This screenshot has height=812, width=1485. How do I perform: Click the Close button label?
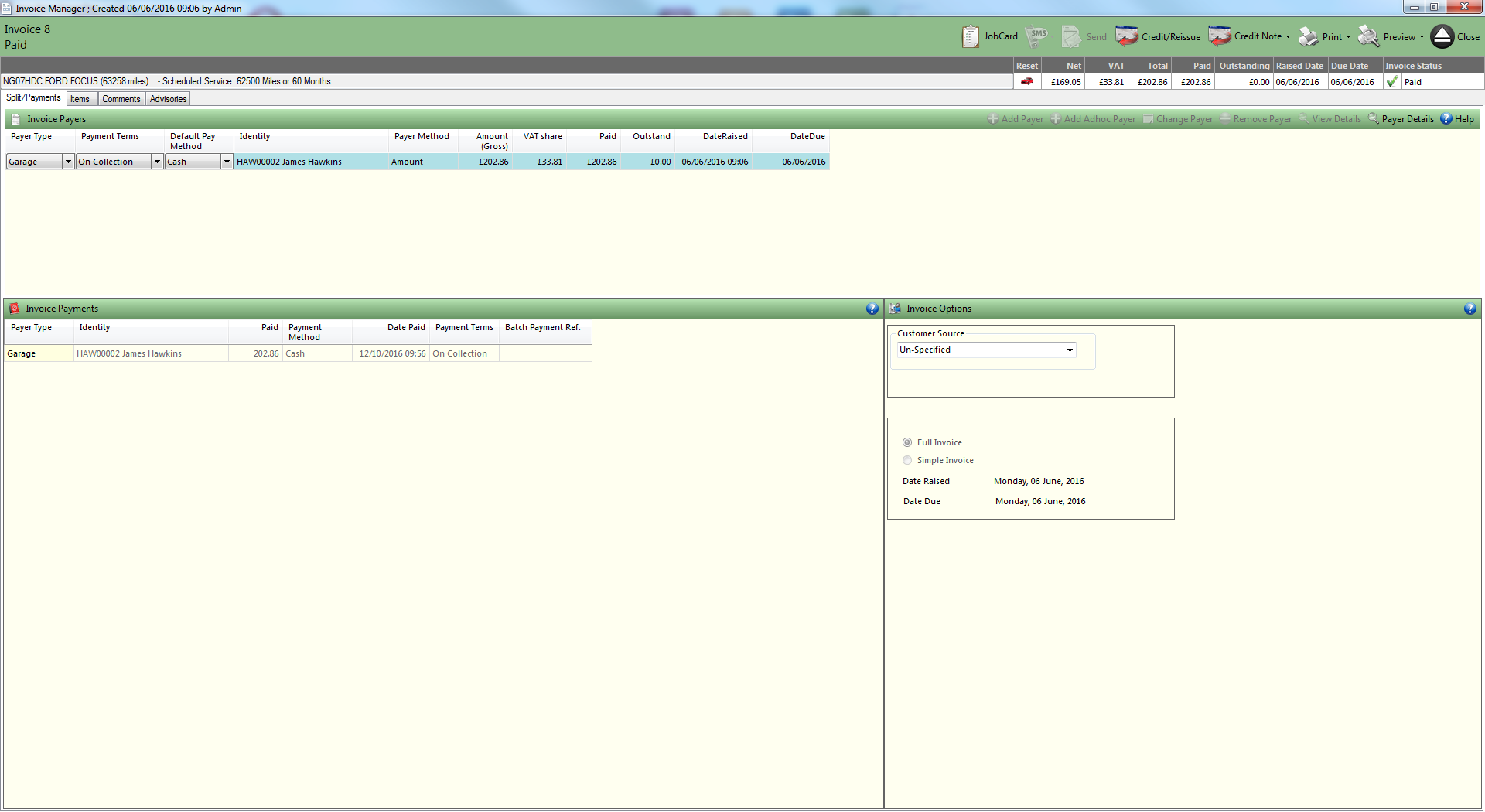[1468, 36]
